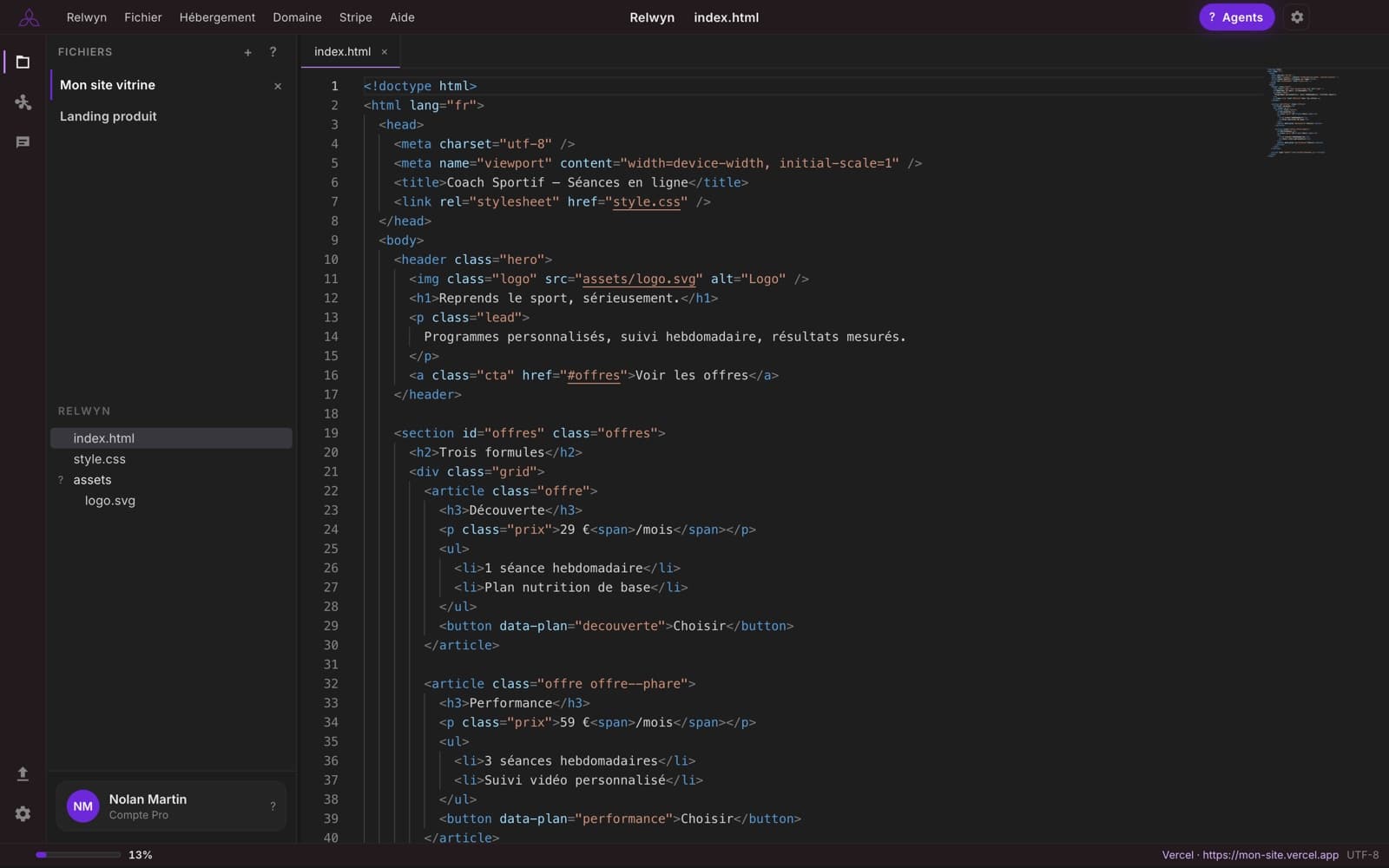Open the chat panel icon in sidebar
The image size is (1389, 868).
[23, 141]
